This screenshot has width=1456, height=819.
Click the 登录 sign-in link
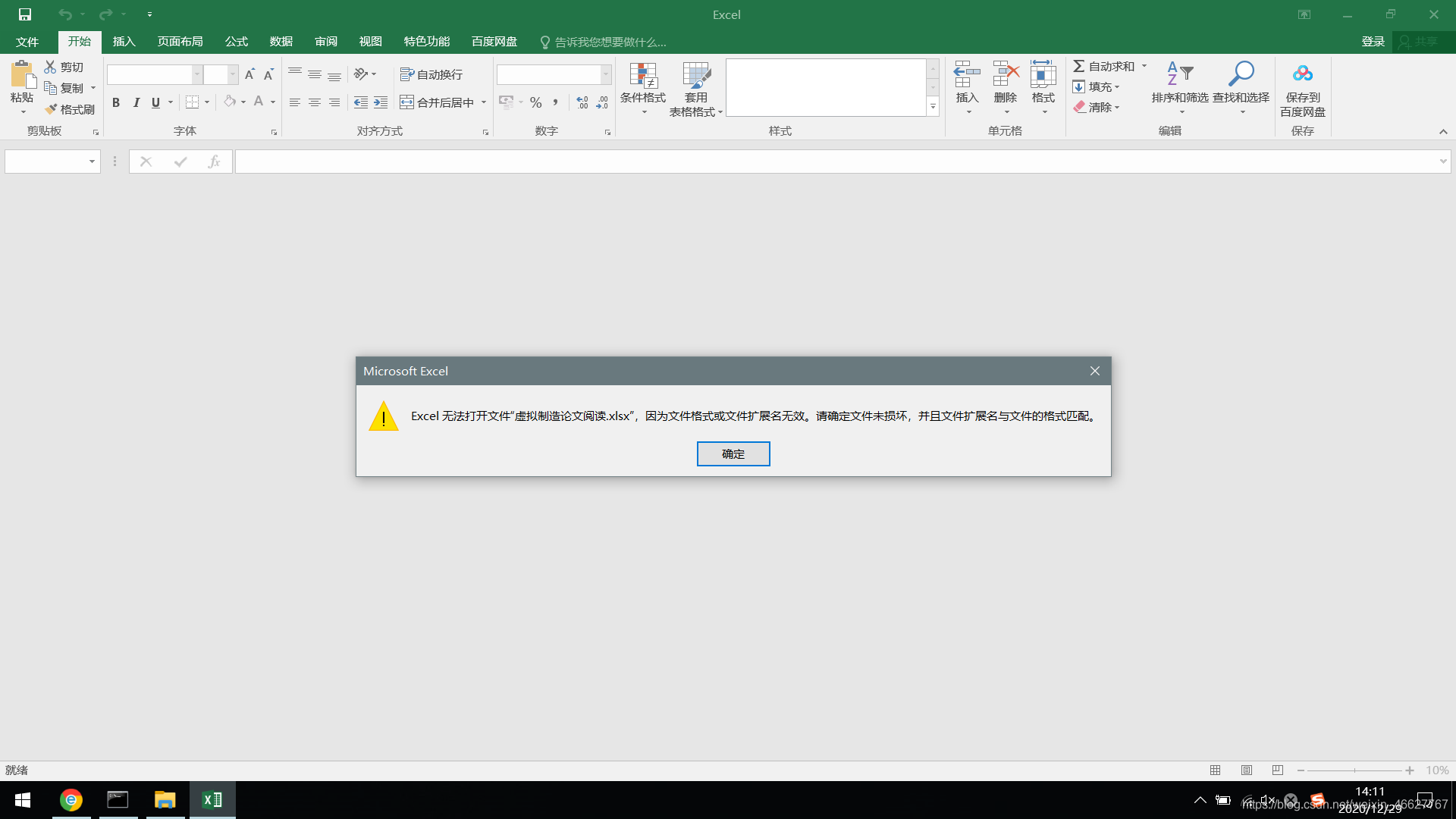coord(1373,42)
